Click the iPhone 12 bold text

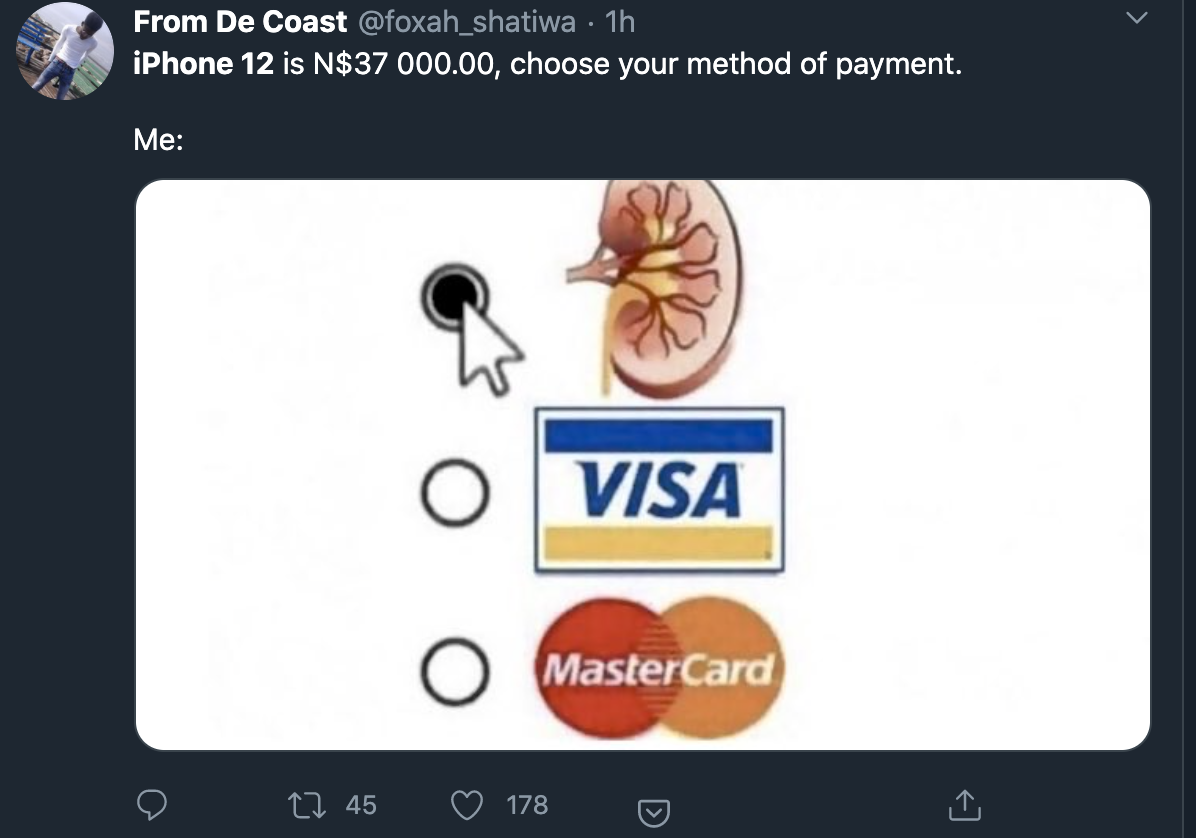(204, 64)
